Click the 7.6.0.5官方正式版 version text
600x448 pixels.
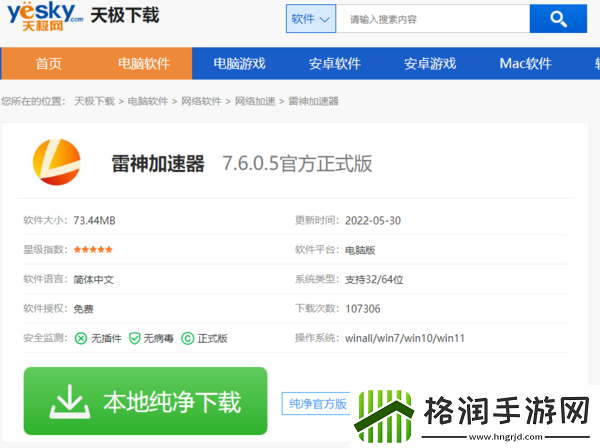pos(297,164)
